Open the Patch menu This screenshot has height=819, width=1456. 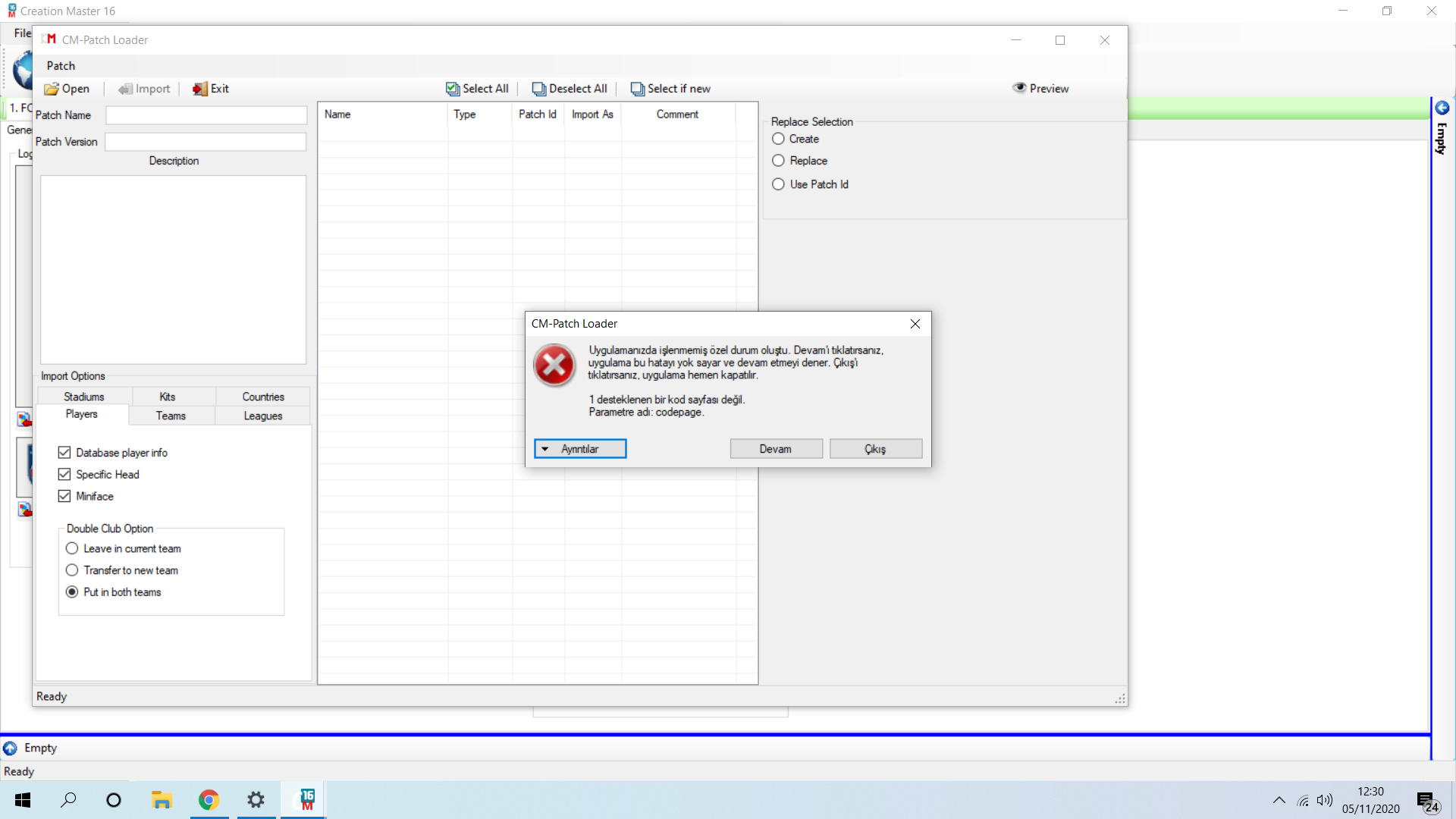coord(61,66)
